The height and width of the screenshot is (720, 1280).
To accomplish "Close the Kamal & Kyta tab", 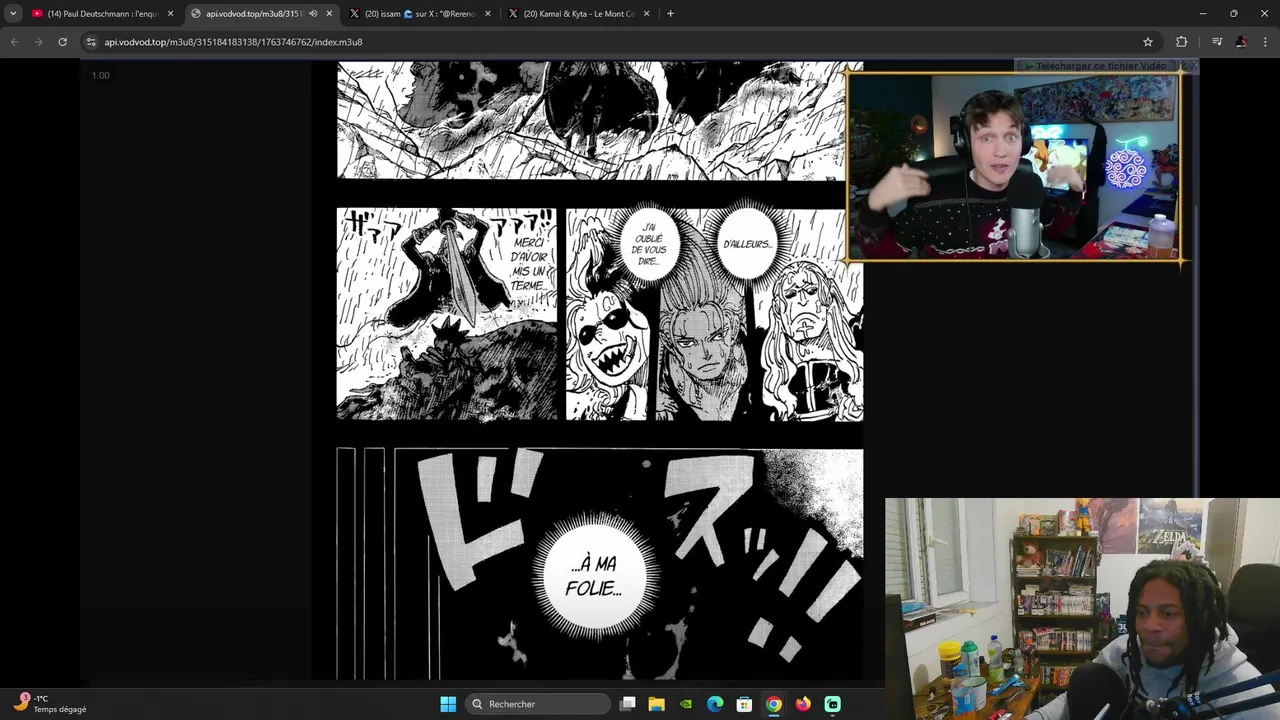I will [647, 14].
